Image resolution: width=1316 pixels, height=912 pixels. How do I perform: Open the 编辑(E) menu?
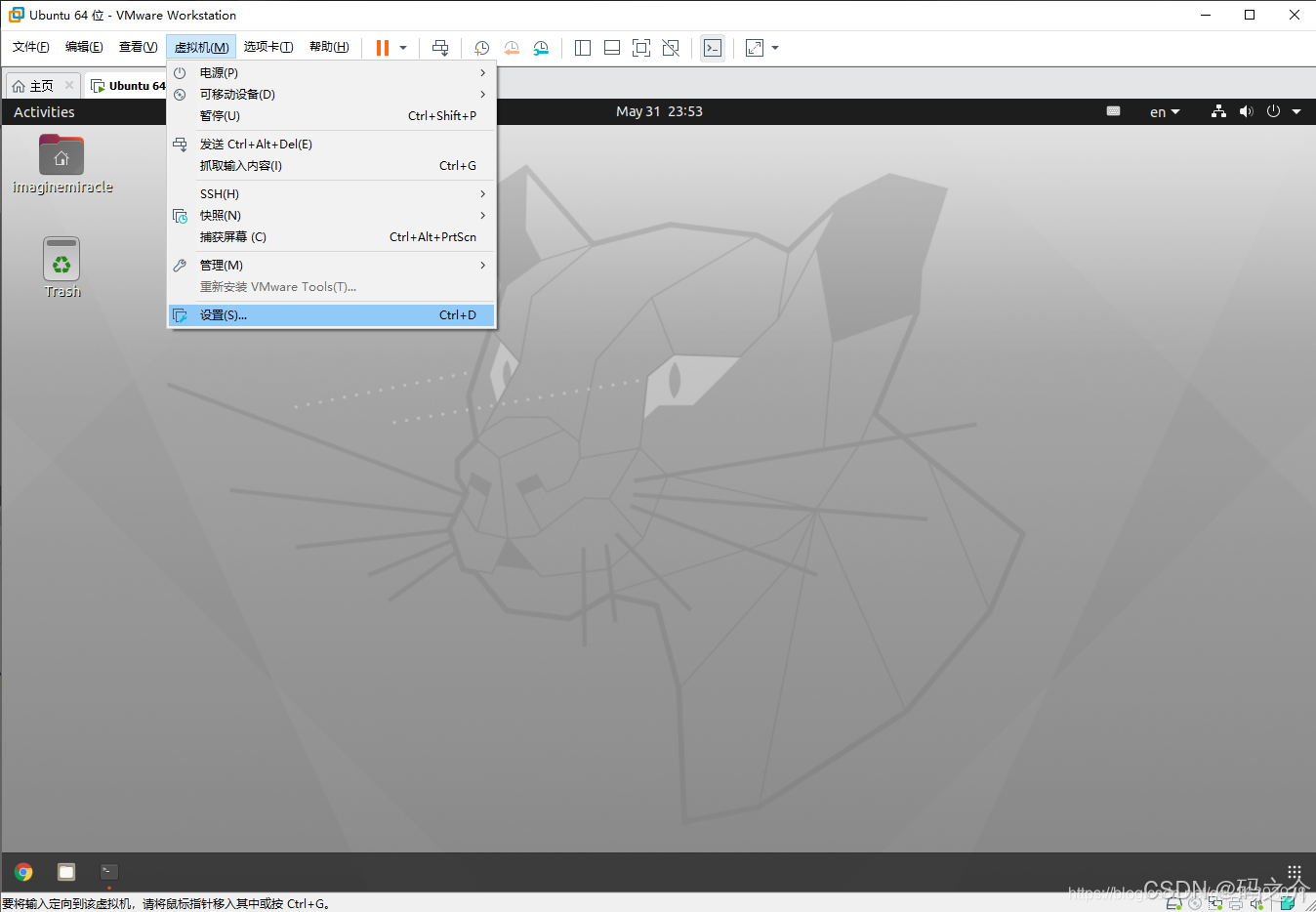click(x=84, y=47)
